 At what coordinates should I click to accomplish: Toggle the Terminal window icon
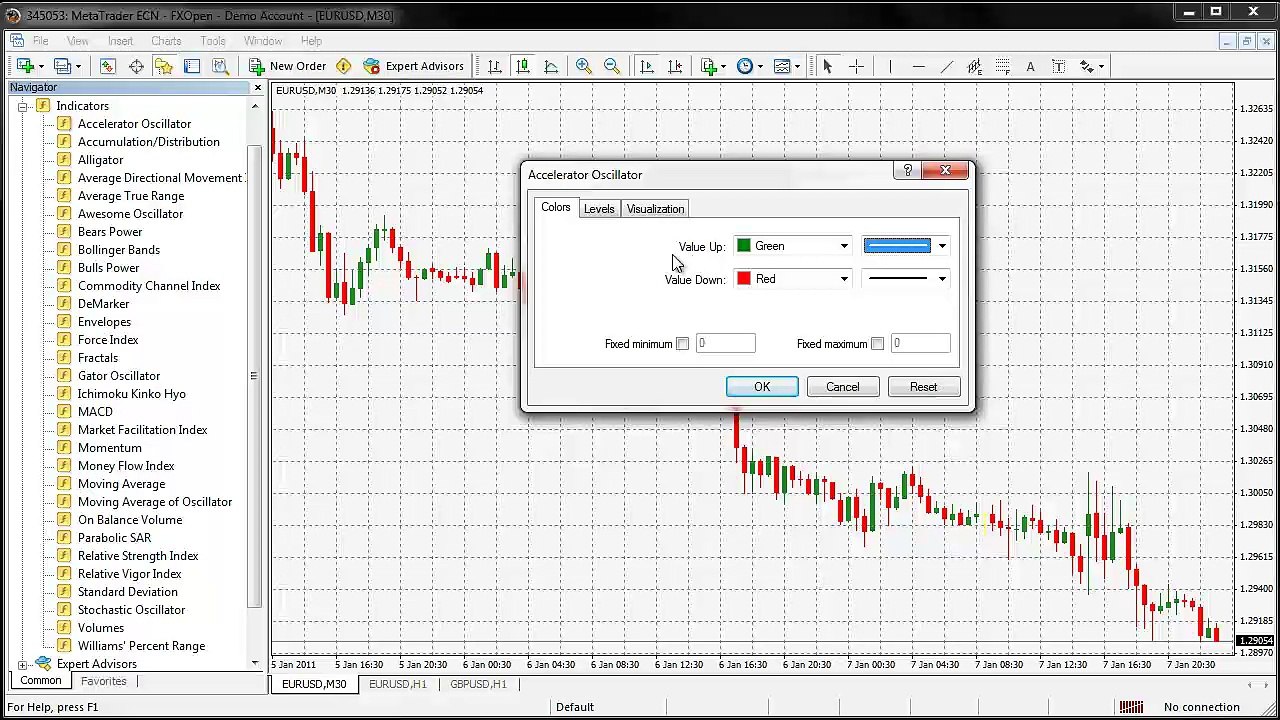[x=192, y=66]
